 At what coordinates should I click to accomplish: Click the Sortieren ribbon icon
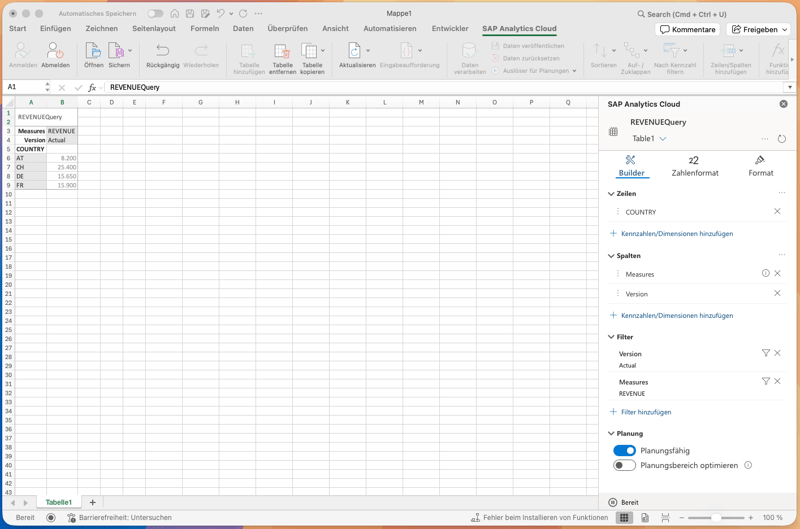(x=600, y=51)
